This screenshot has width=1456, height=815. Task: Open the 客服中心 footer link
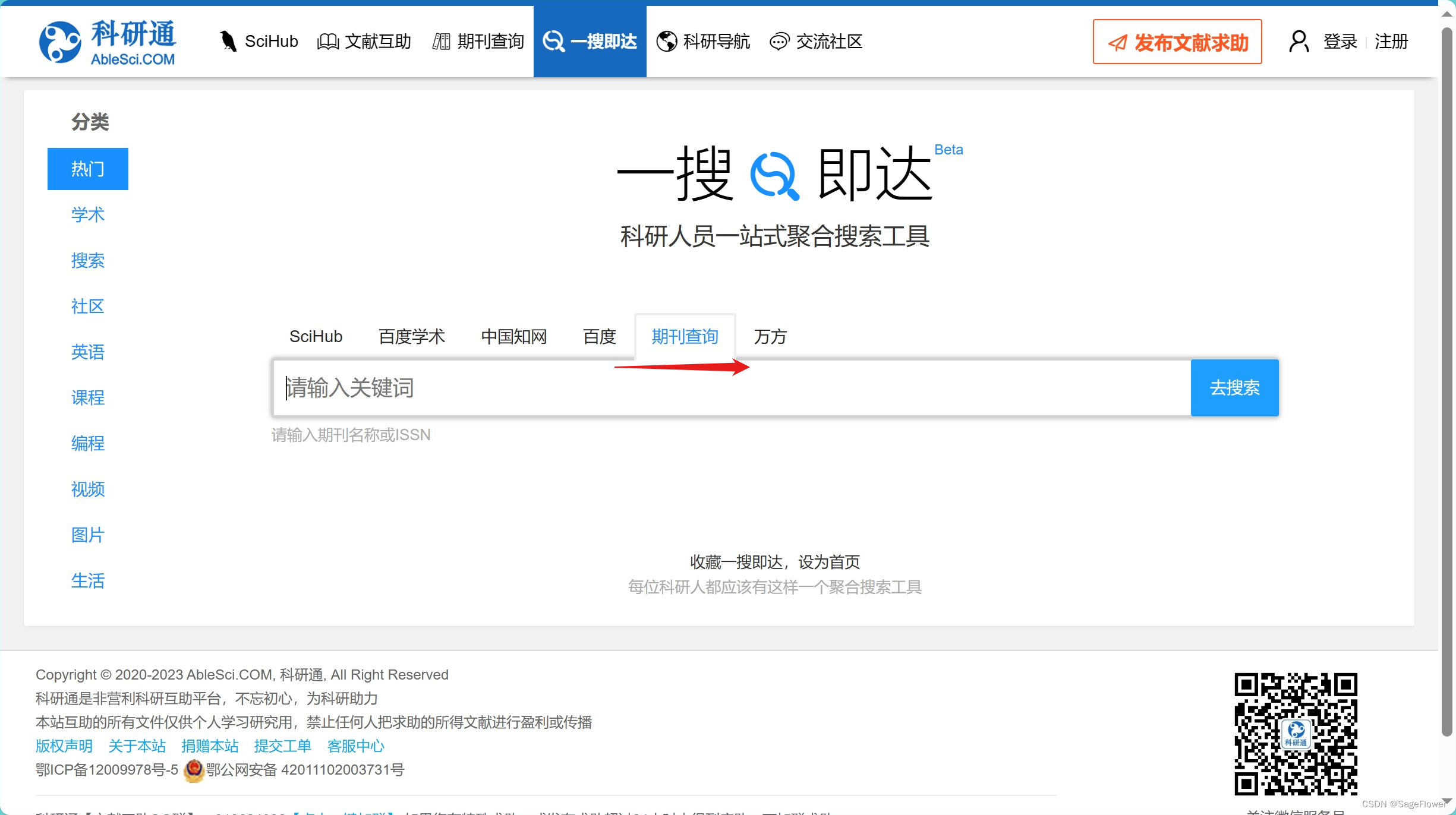[356, 746]
